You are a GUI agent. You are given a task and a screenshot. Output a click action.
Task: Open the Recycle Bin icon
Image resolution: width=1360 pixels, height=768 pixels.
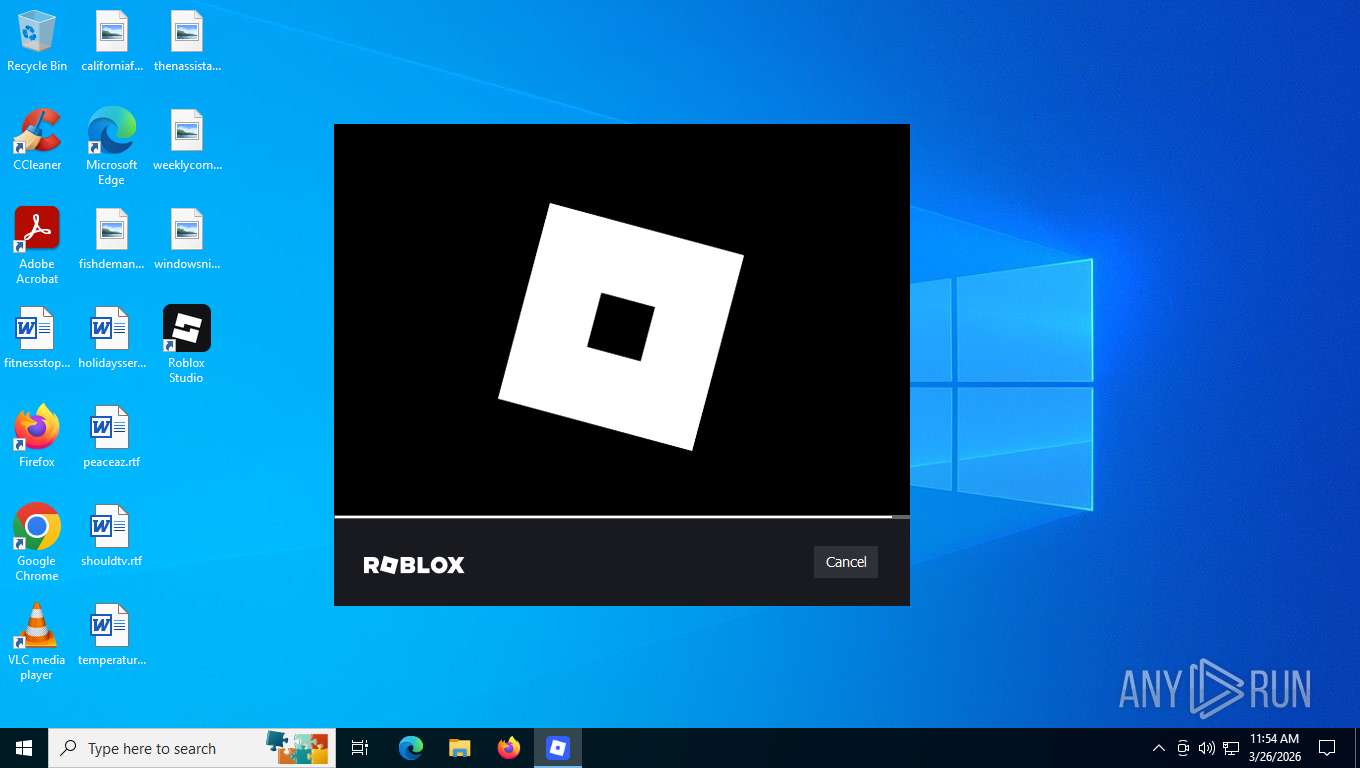[x=37, y=41]
